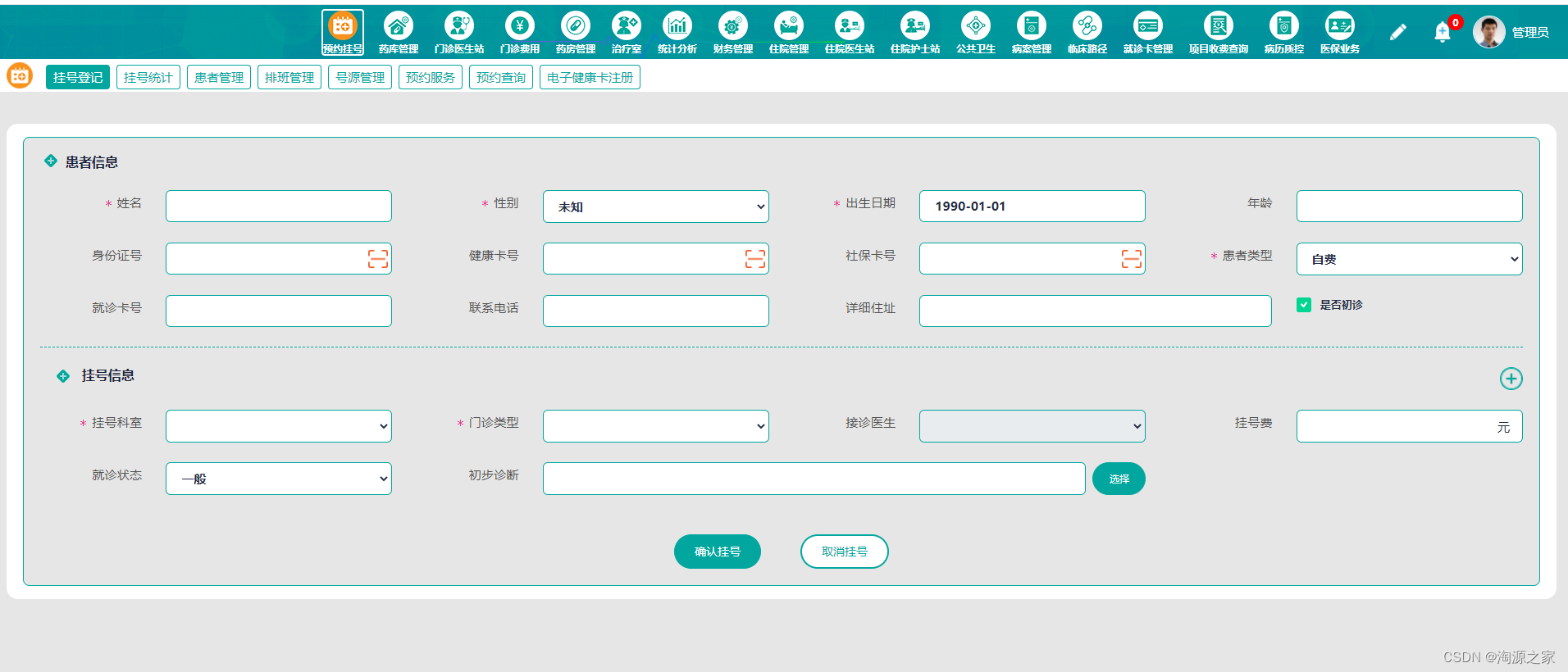Click the 管理员 username text
The width and height of the screenshot is (1568, 672).
[1530, 32]
